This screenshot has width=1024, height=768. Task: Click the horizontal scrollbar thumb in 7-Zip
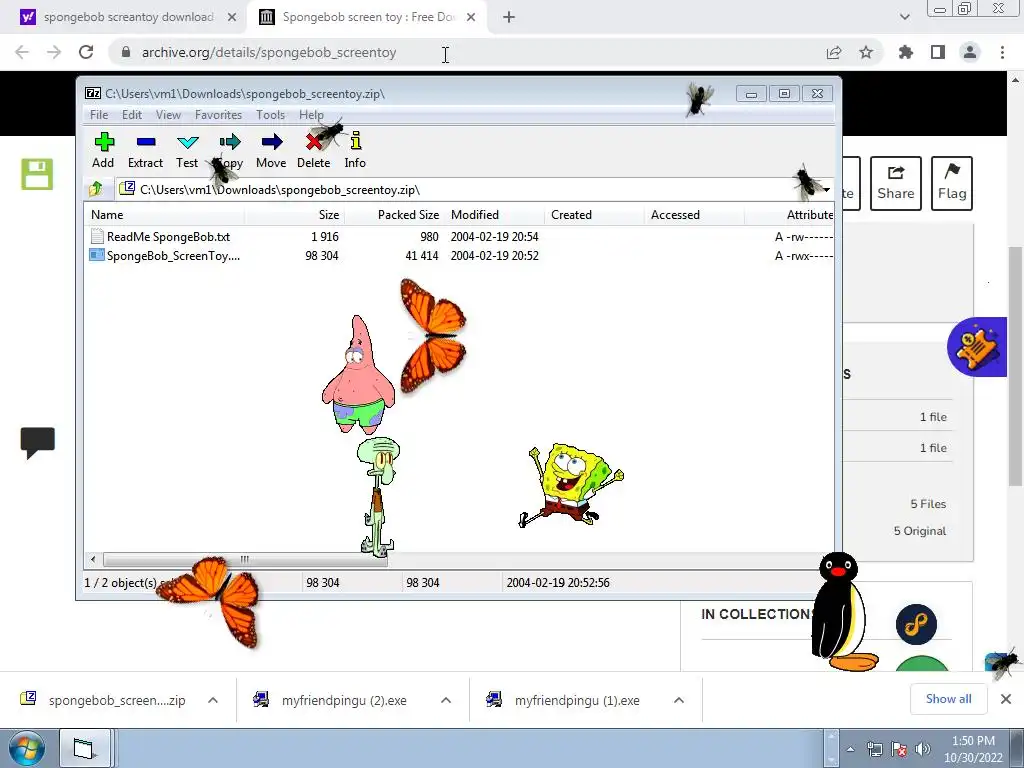click(245, 559)
